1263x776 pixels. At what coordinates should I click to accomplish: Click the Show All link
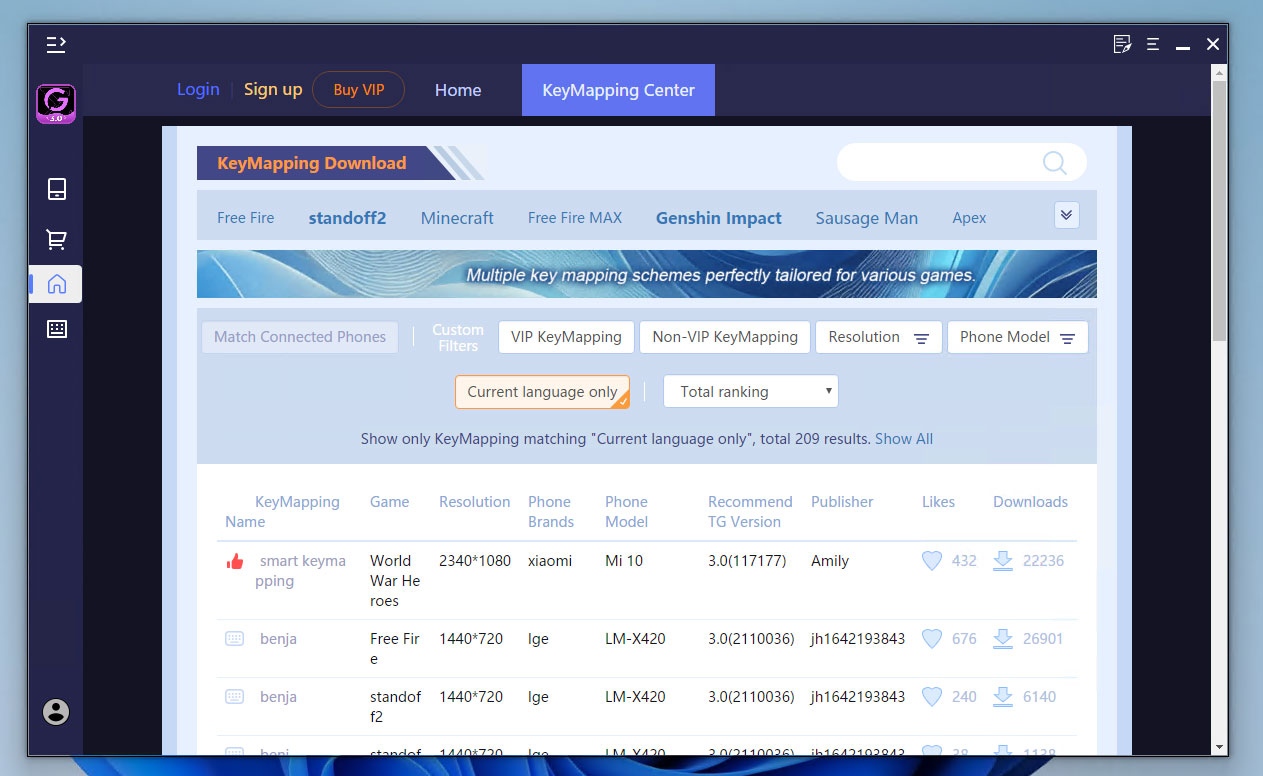point(903,439)
